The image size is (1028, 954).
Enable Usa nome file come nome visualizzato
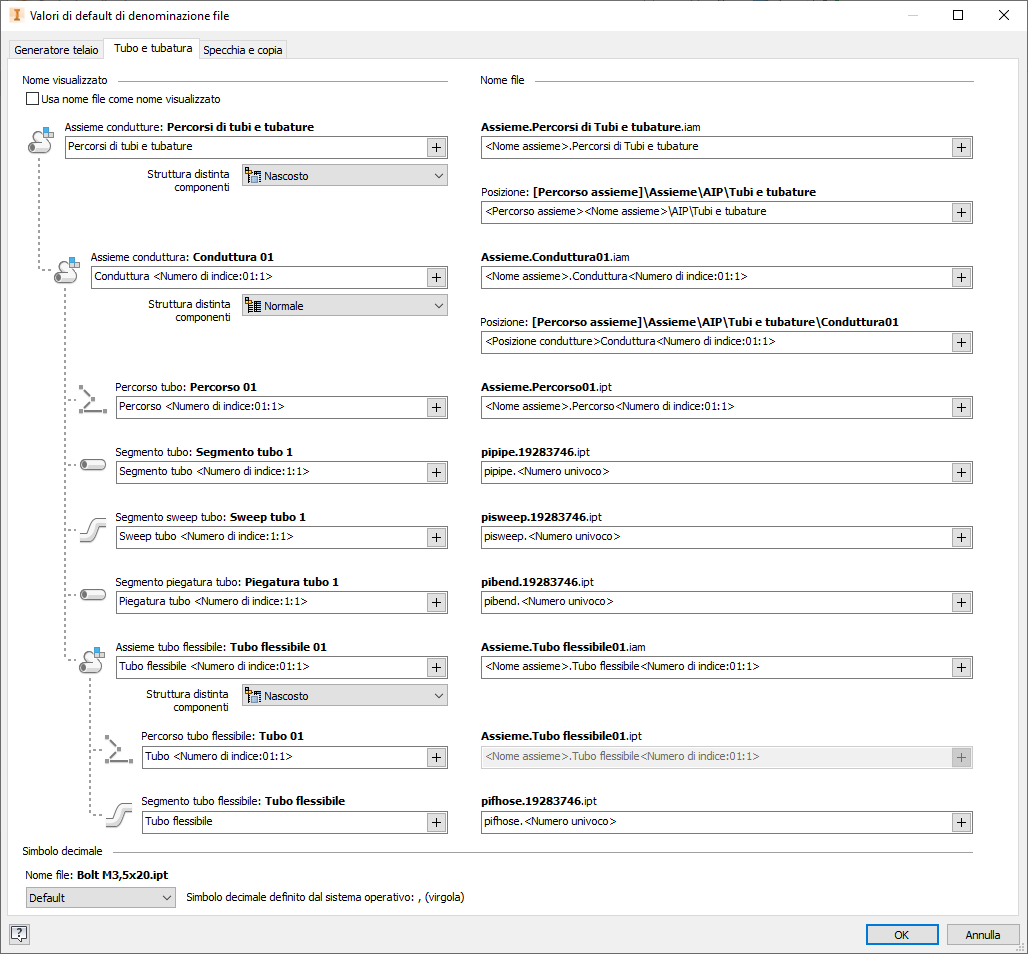point(32,99)
